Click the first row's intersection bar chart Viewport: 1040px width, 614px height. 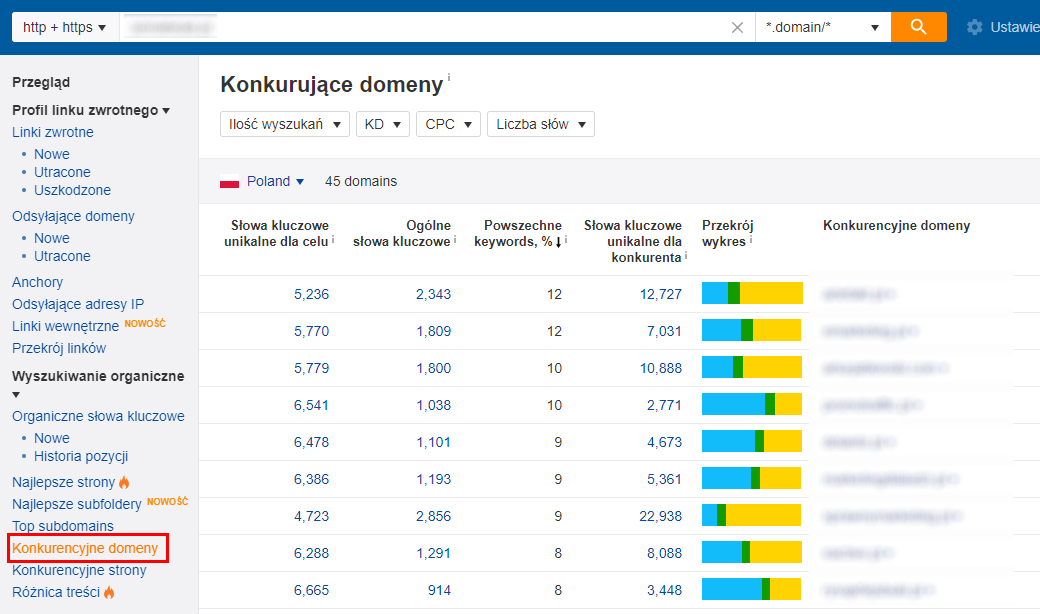pyautogui.click(x=752, y=293)
